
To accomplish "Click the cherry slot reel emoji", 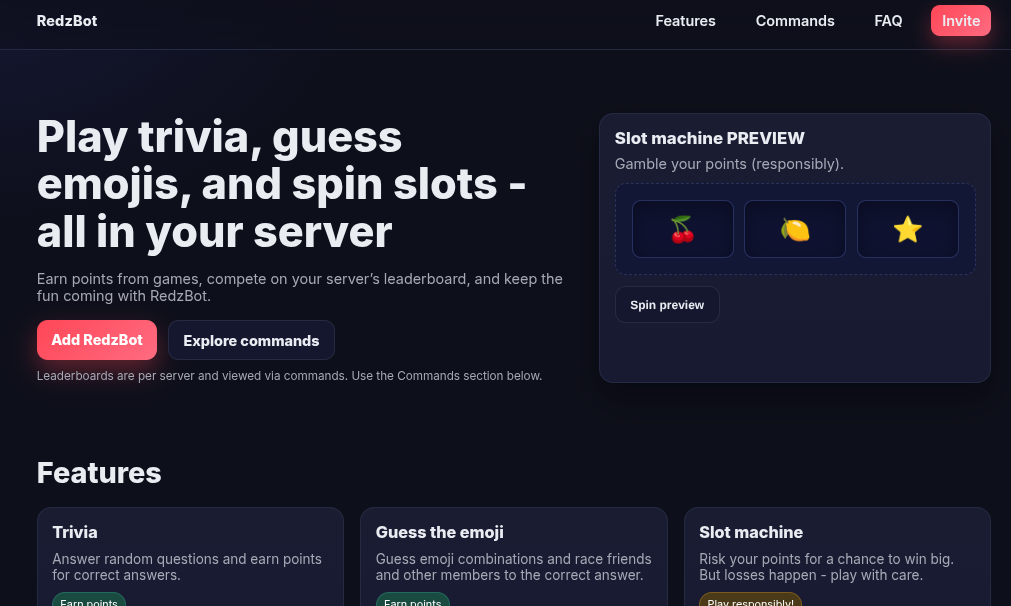I will [683, 229].
